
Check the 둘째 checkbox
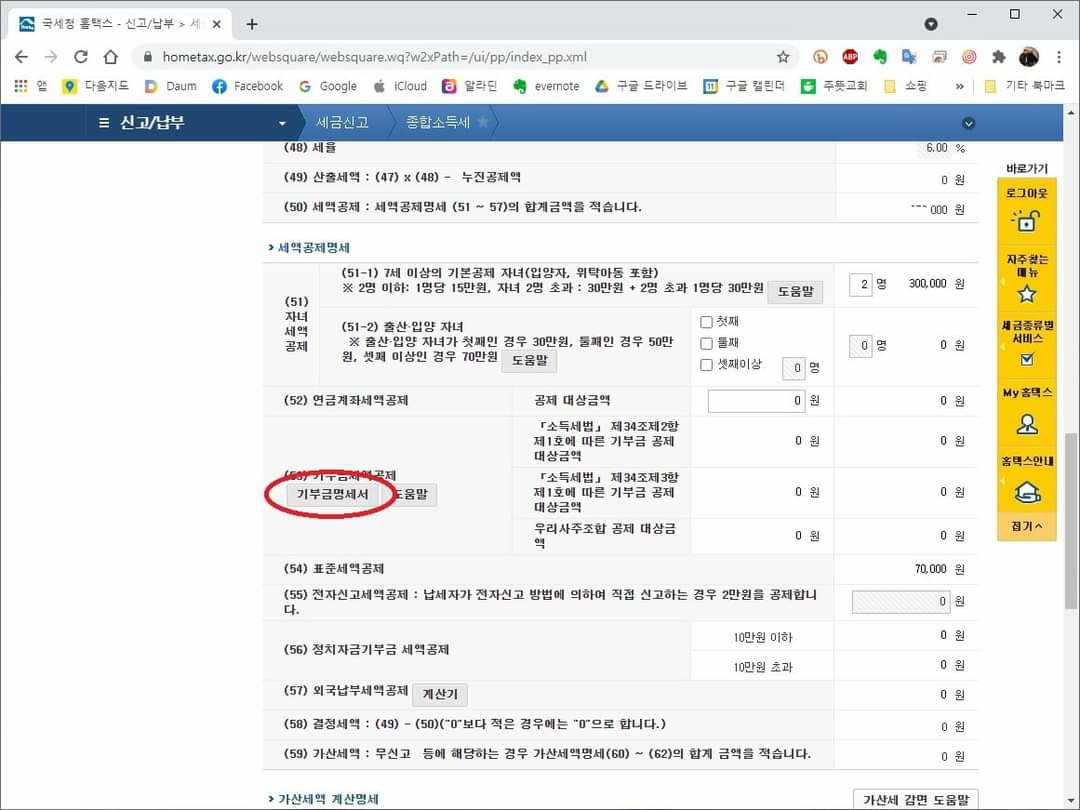(706, 343)
